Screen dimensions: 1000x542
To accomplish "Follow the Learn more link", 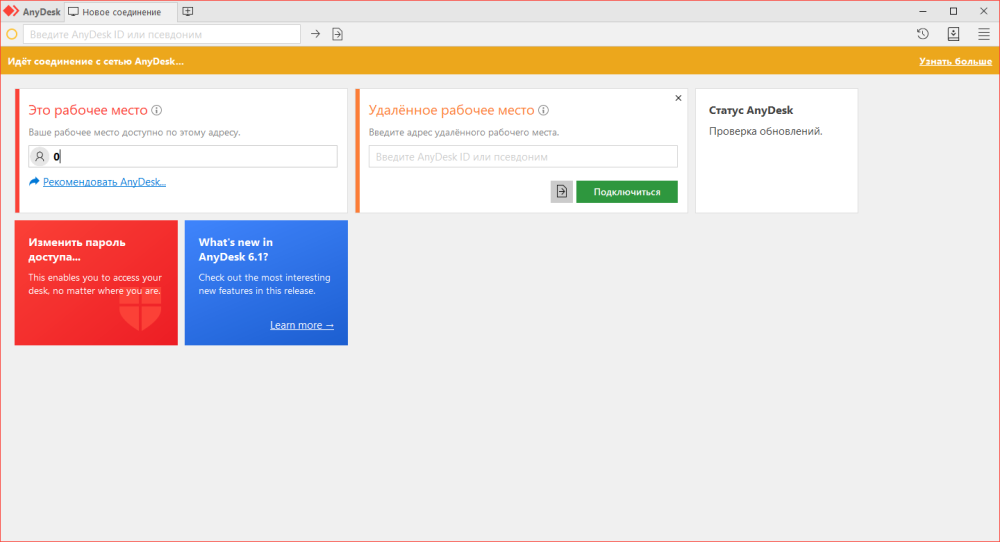I will coord(302,325).
